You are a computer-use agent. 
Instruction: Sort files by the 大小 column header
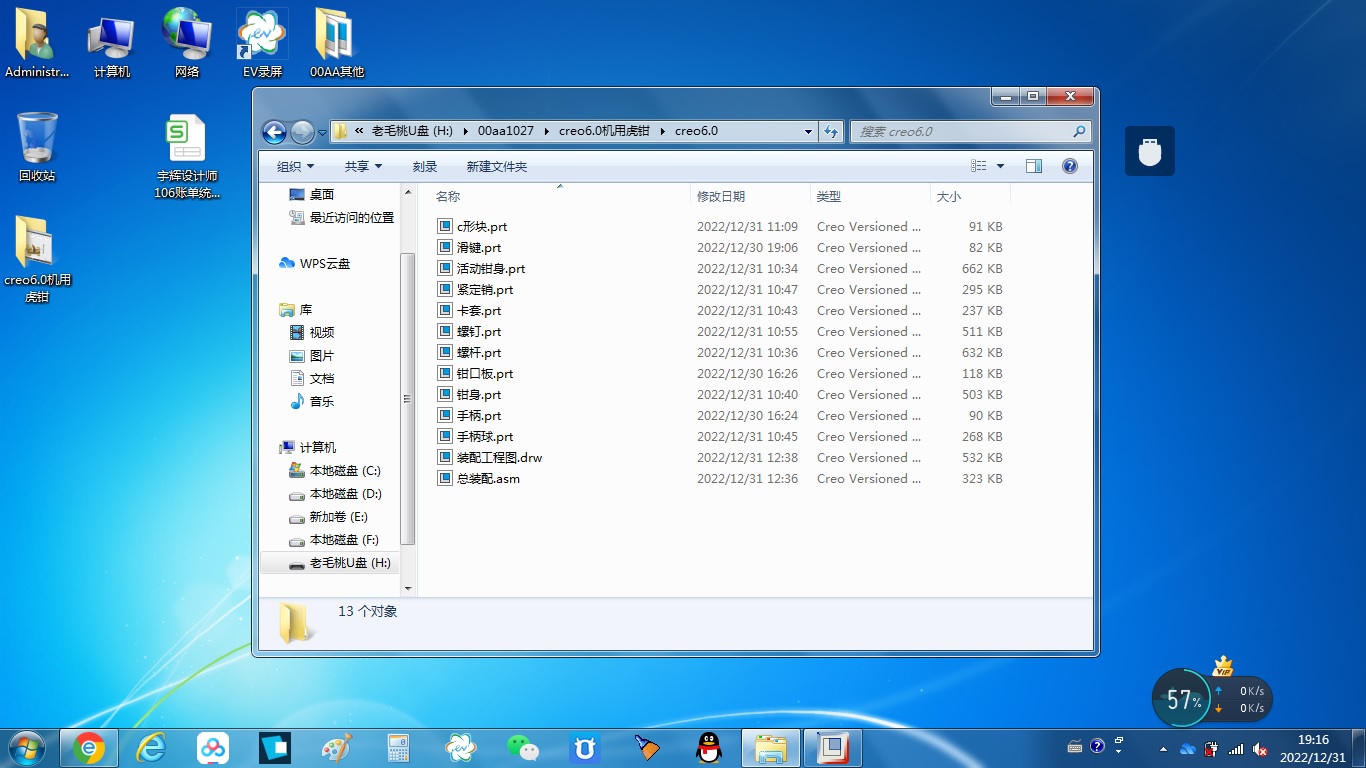[970, 196]
